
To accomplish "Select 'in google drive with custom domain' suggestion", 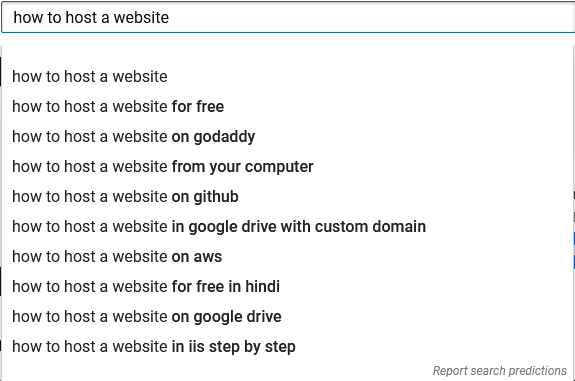I will (288, 227).
